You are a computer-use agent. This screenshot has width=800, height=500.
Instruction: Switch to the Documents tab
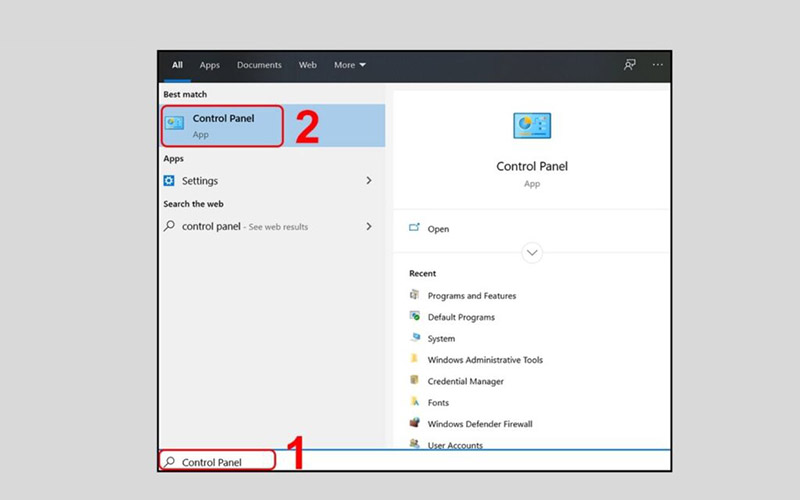coord(259,65)
